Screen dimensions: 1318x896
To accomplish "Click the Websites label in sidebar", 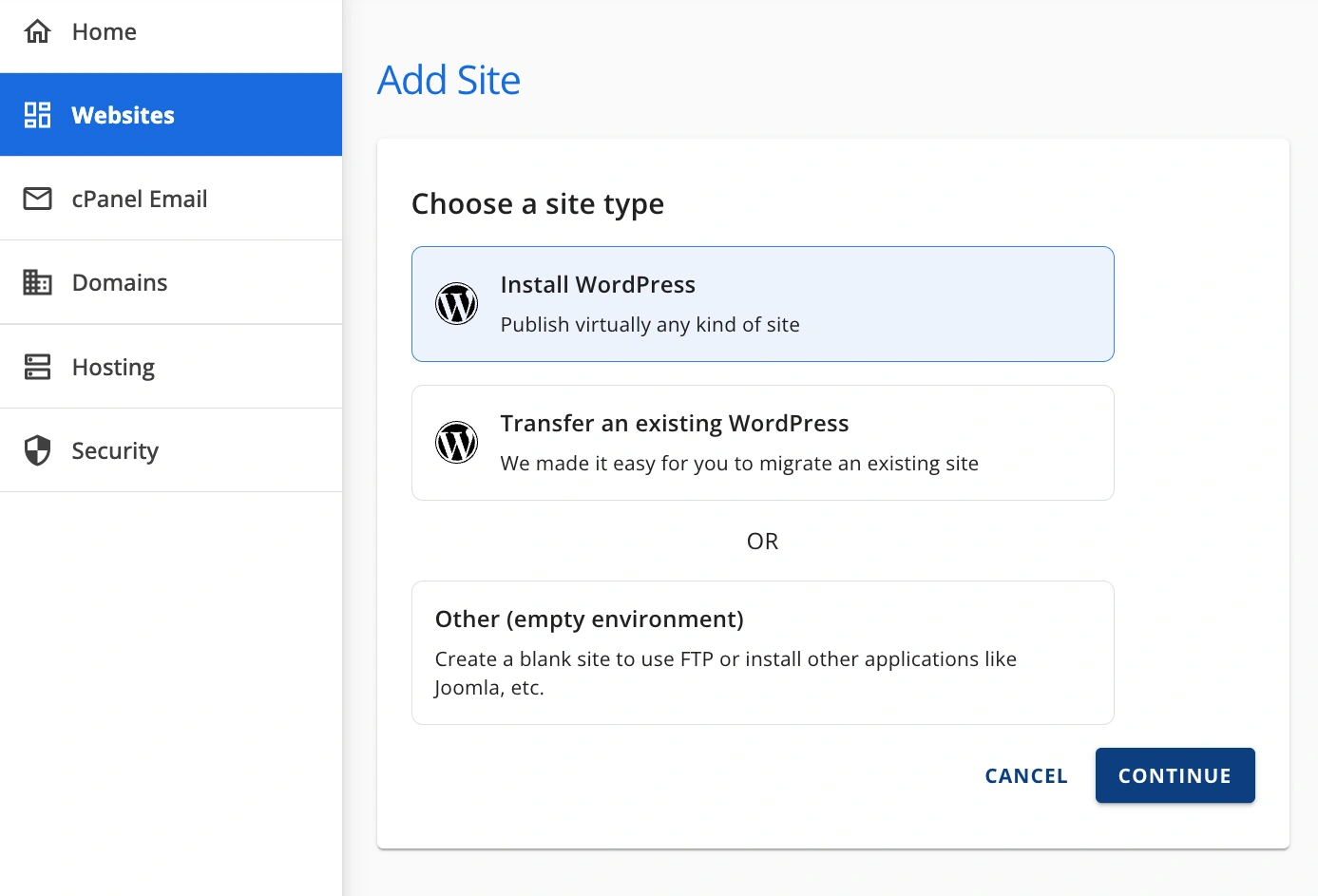I will tap(124, 115).
